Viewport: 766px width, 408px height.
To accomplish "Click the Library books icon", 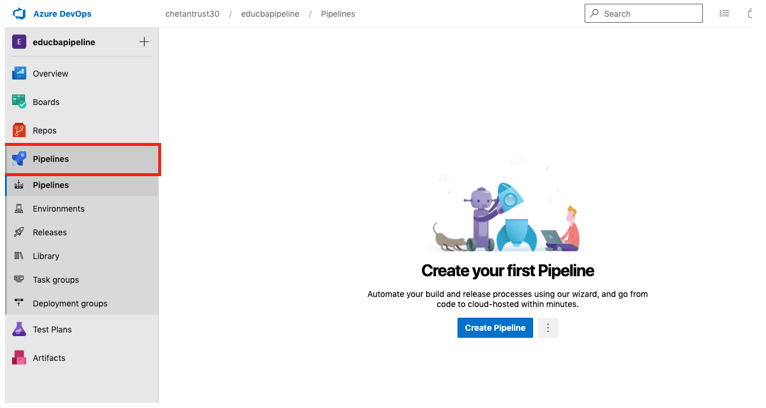I will click(19, 256).
